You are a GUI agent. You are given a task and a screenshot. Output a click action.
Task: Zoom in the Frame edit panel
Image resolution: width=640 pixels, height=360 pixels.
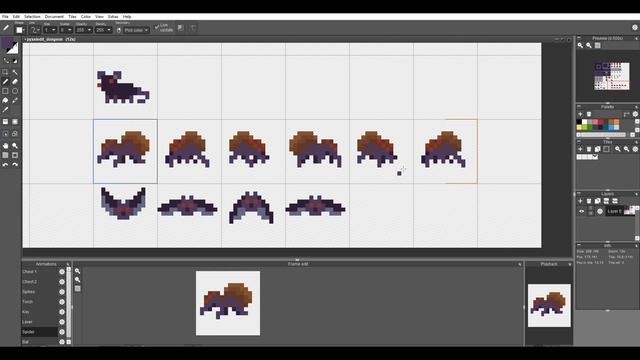(x=78, y=271)
